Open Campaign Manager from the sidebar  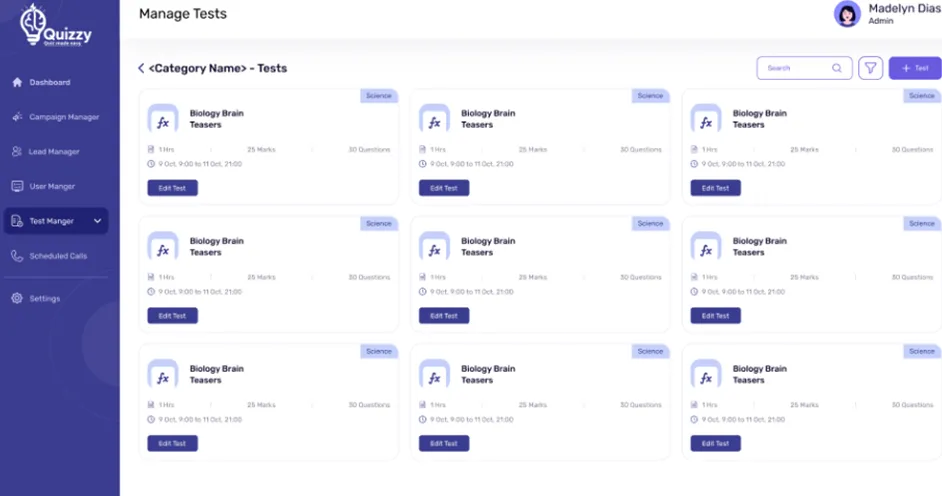tap(64, 117)
